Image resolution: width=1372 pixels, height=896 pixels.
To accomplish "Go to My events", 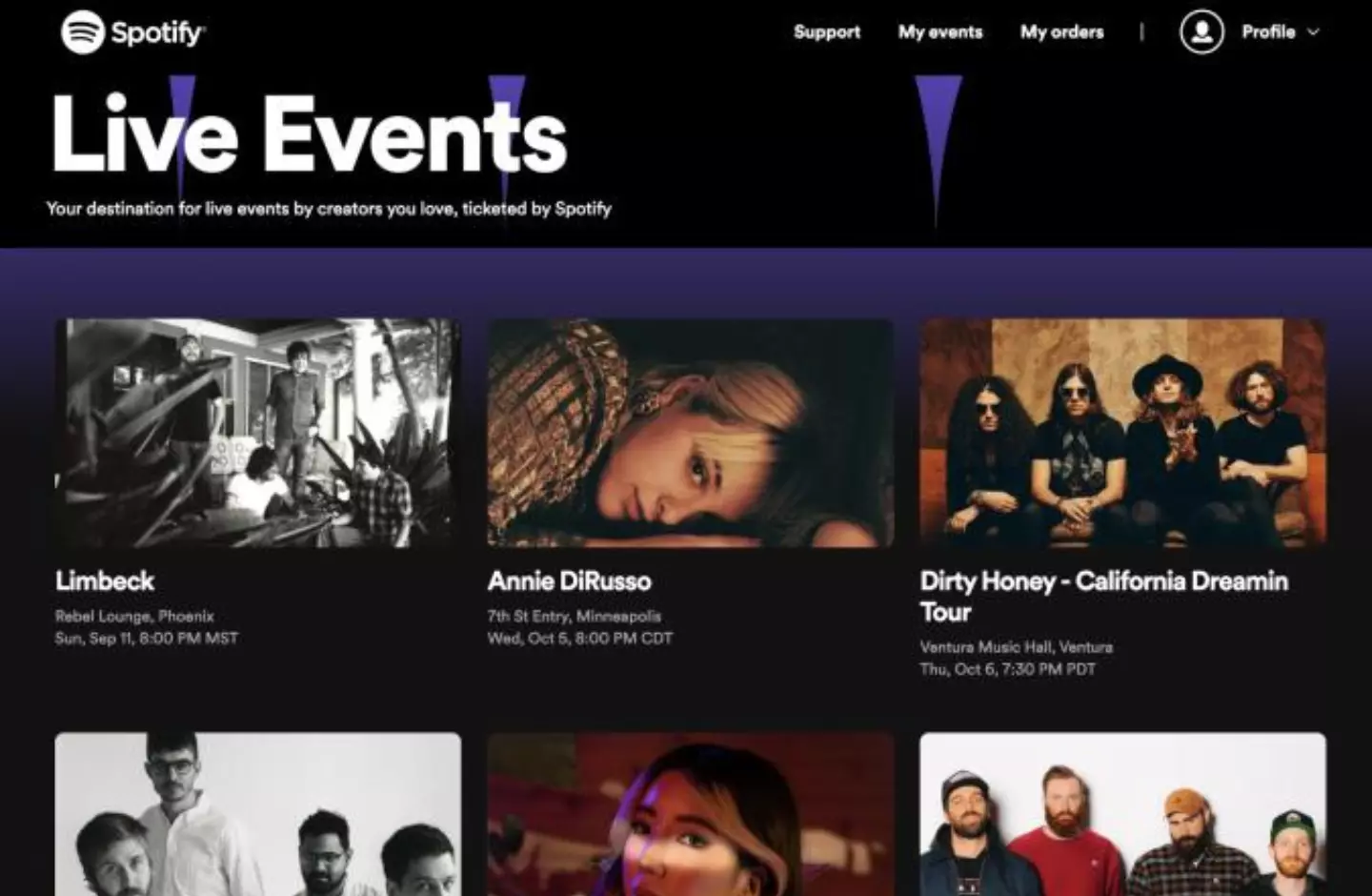I will (x=939, y=31).
